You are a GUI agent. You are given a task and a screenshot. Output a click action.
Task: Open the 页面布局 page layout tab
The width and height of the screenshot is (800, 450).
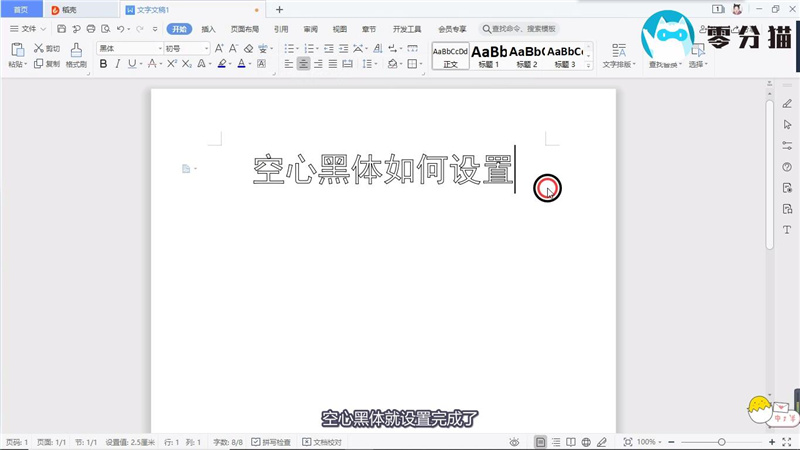pos(245,29)
